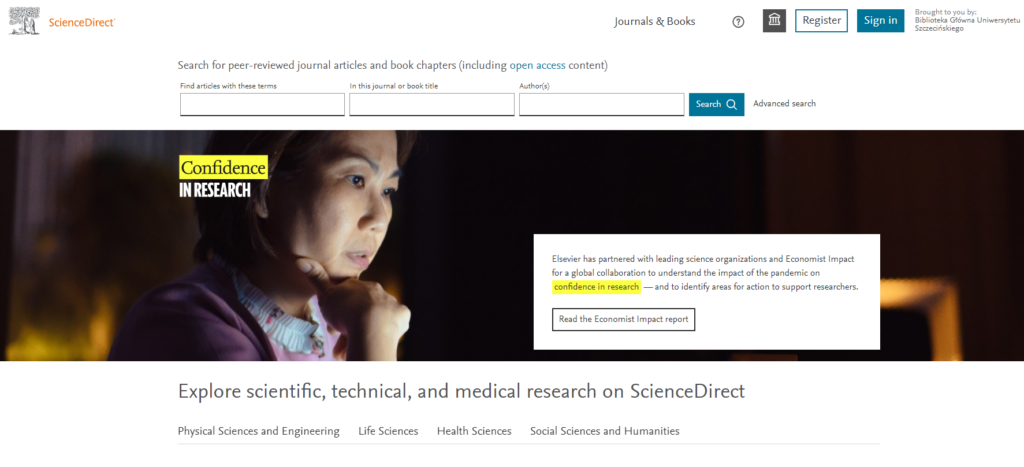1024x467 pixels.
Task: Click highlighted 'confidence in research' link
Action: (596, 287)
